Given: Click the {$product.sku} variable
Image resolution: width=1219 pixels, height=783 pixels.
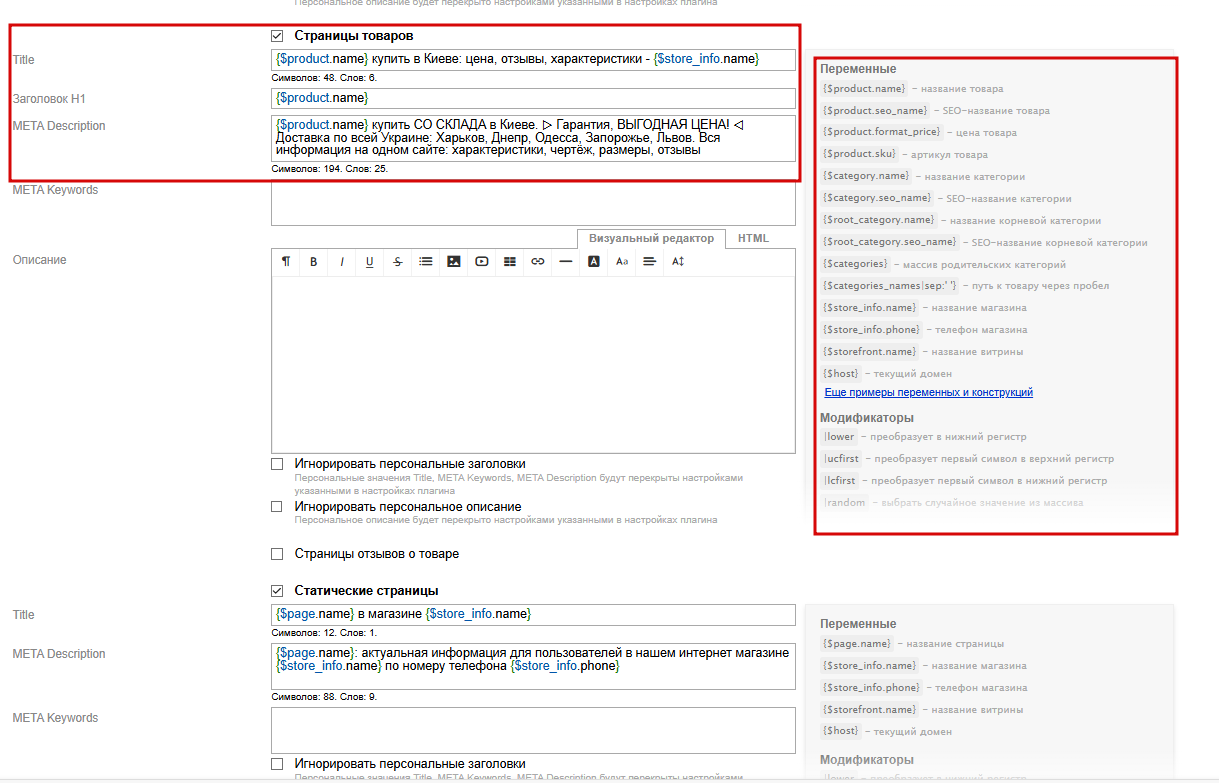Looking at the screenshot, I should pos(859,155).
